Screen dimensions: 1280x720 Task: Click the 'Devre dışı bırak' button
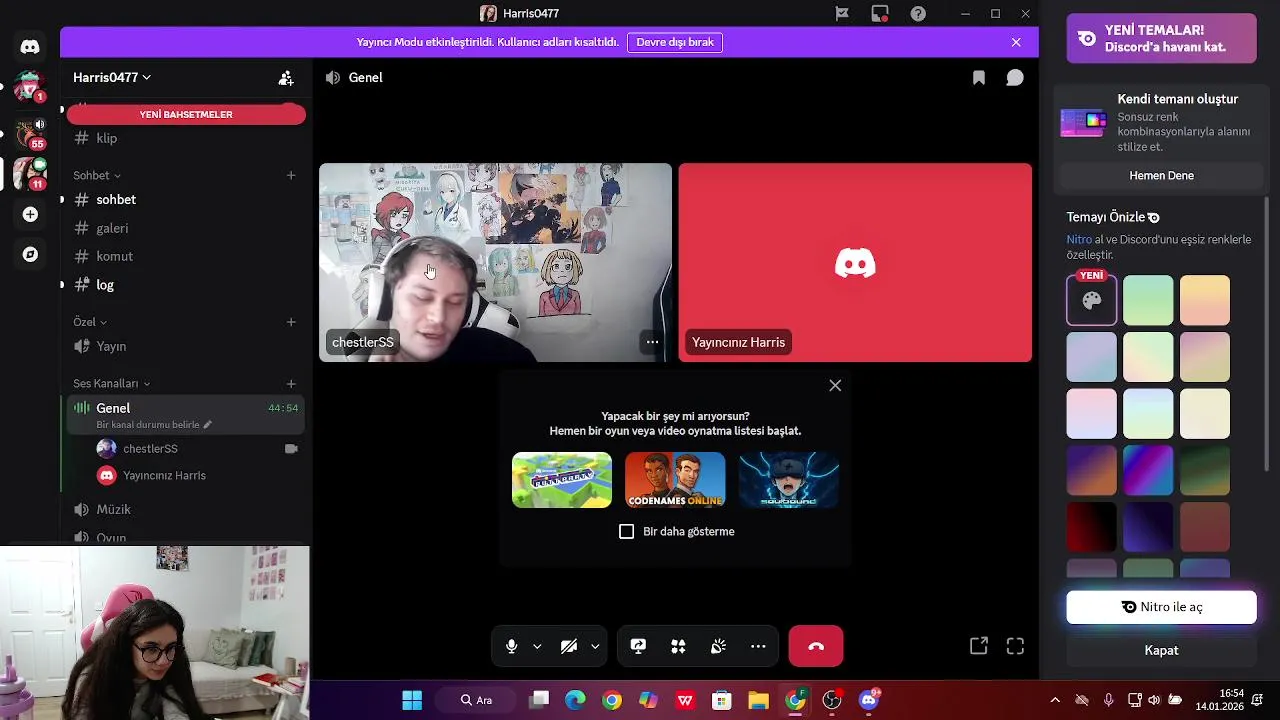[x=675, y=42]
